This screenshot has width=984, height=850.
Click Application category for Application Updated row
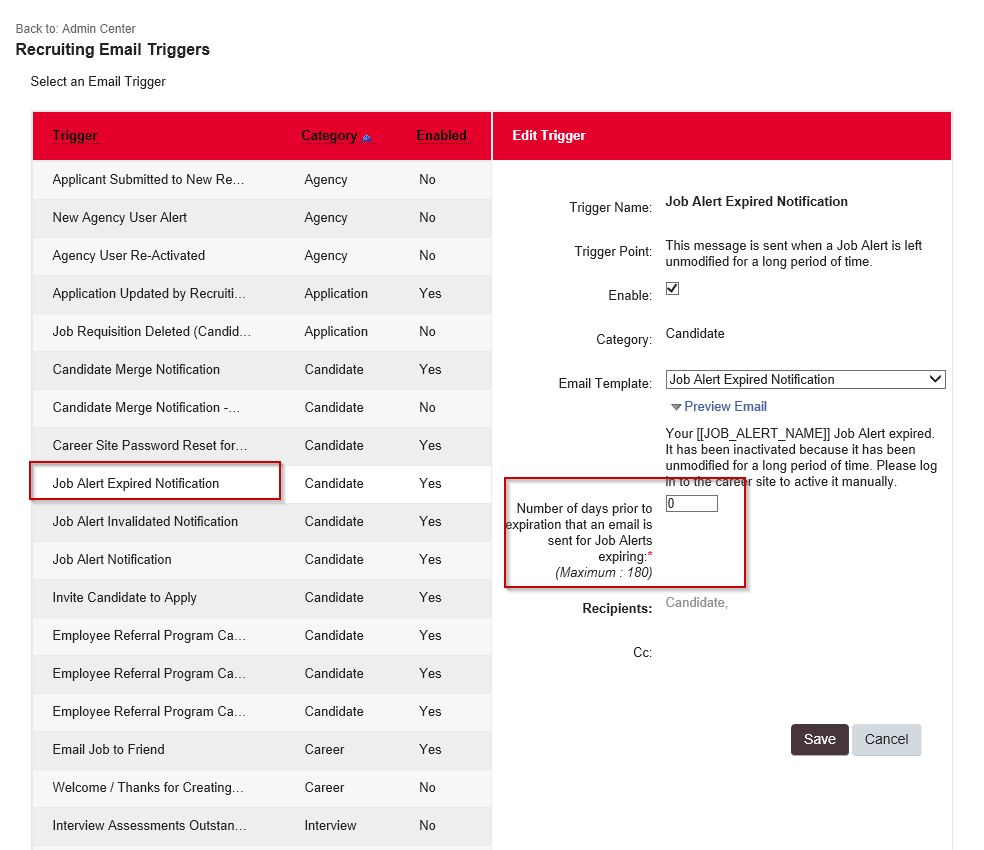tap(336, 294)
